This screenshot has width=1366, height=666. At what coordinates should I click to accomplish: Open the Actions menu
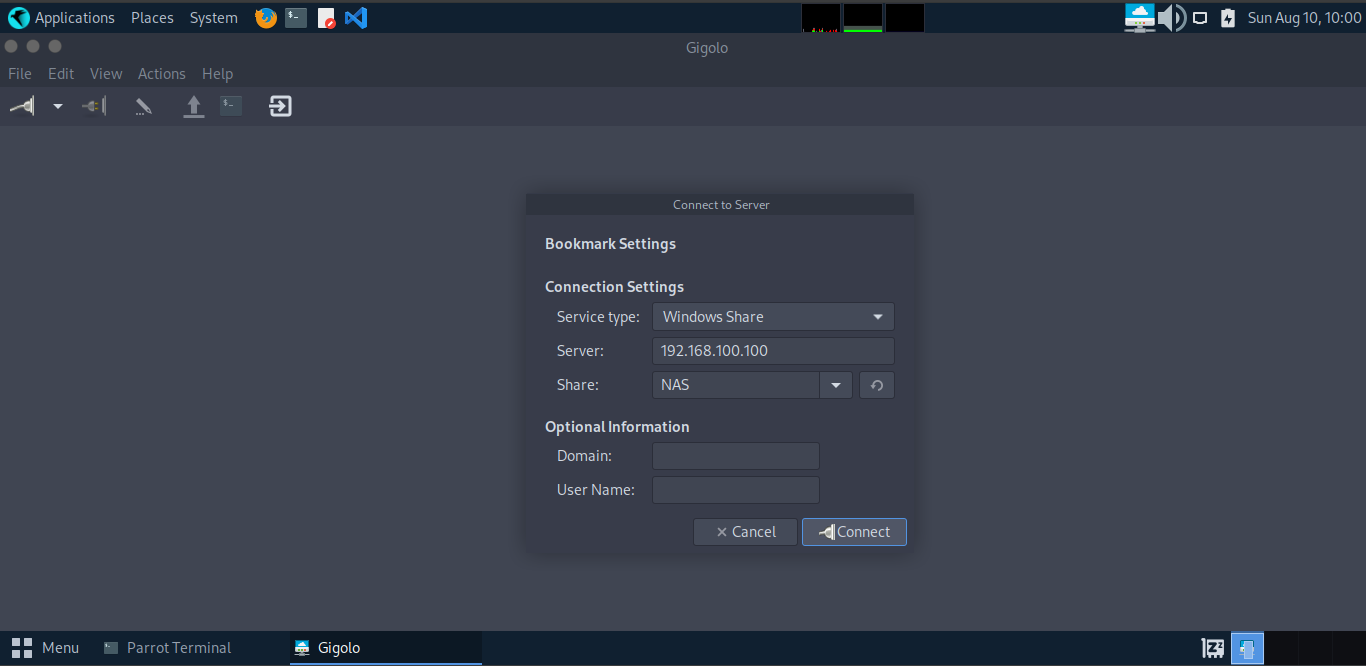[x=161, y=73]
